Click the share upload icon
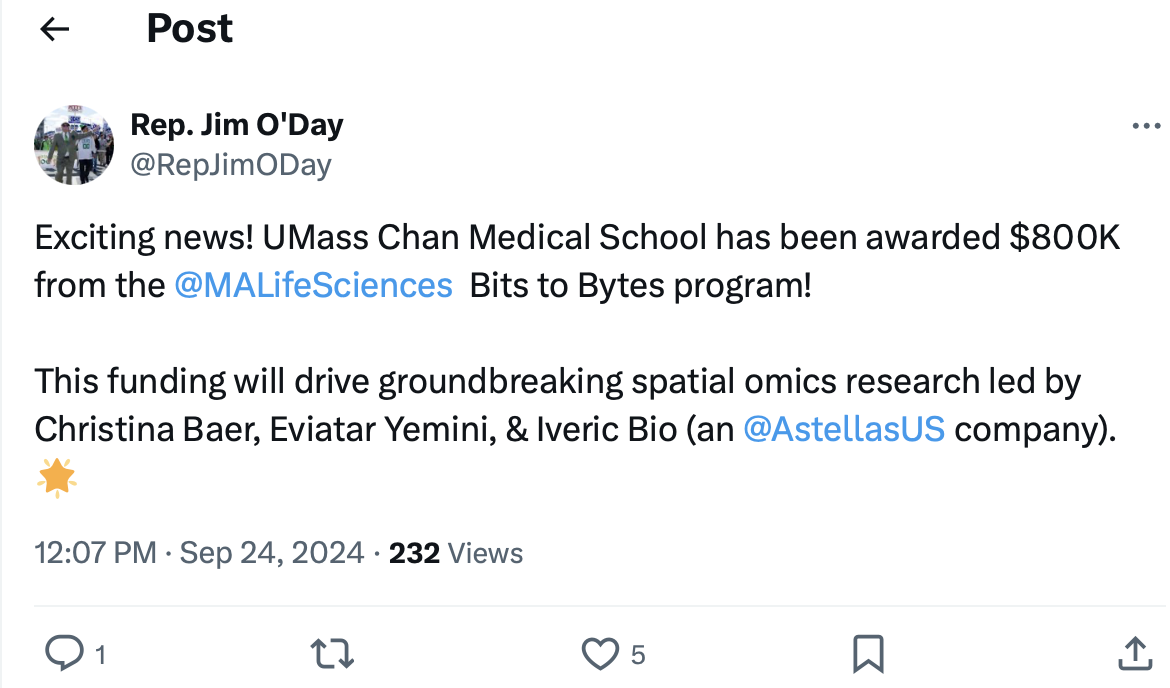The width and height of the screenshot is (1170, 688). (x=1134, y=654)
